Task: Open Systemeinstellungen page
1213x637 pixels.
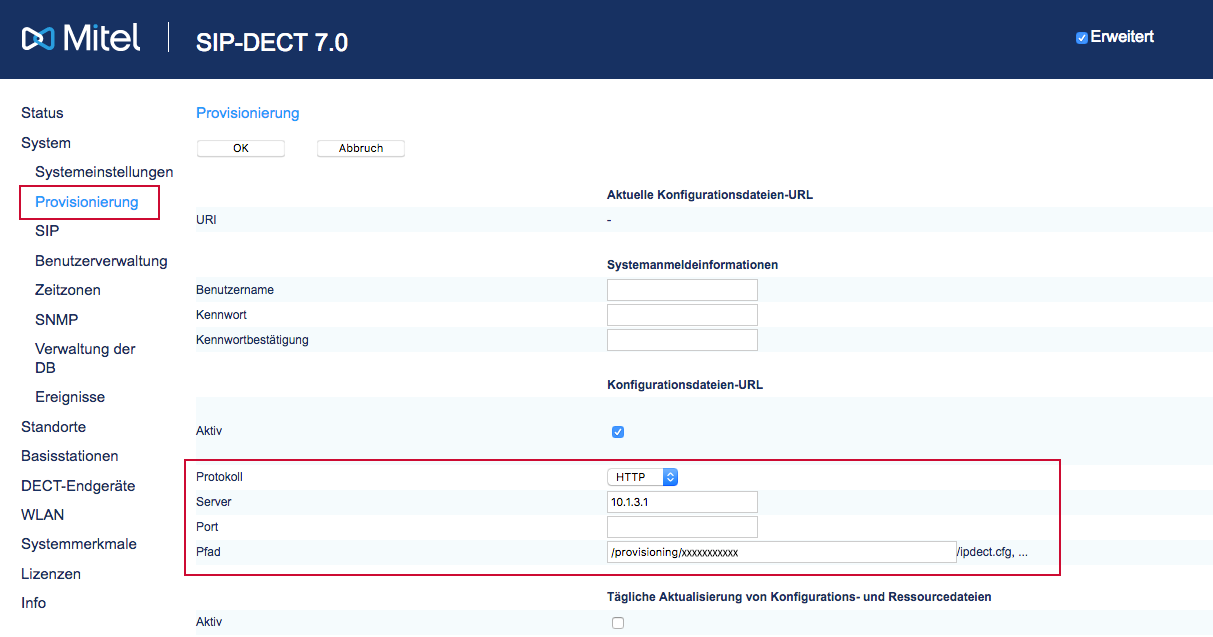Action: click(104, 172)
